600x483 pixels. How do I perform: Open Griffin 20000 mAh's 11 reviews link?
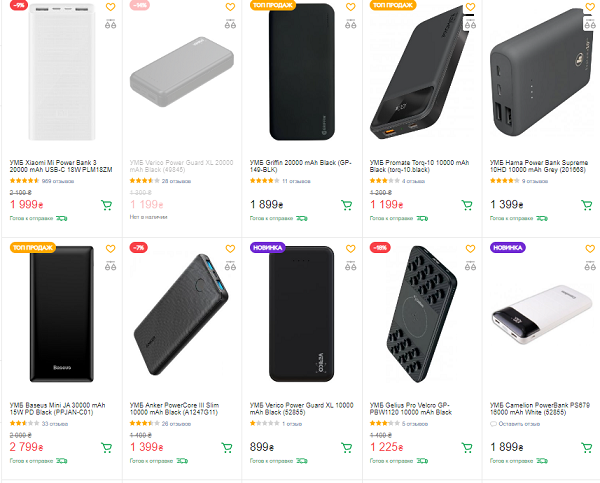pyautogui.click(x=298, y=181)
